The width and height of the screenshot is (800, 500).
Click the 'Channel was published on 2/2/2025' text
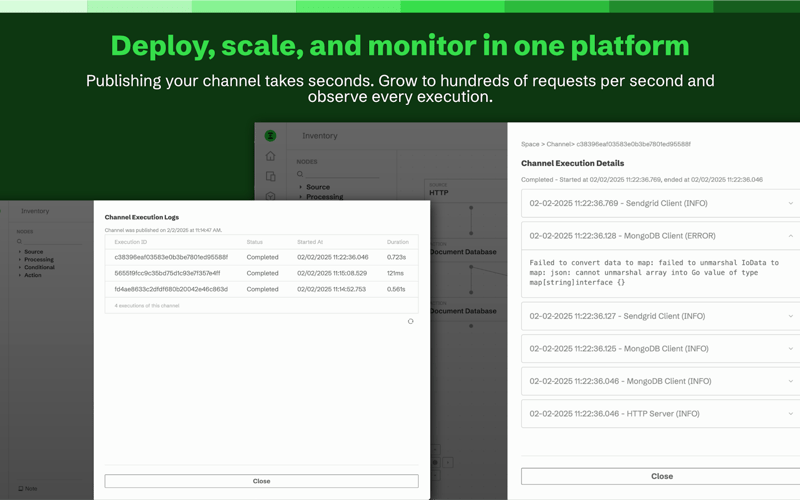(x=163, y=230)
